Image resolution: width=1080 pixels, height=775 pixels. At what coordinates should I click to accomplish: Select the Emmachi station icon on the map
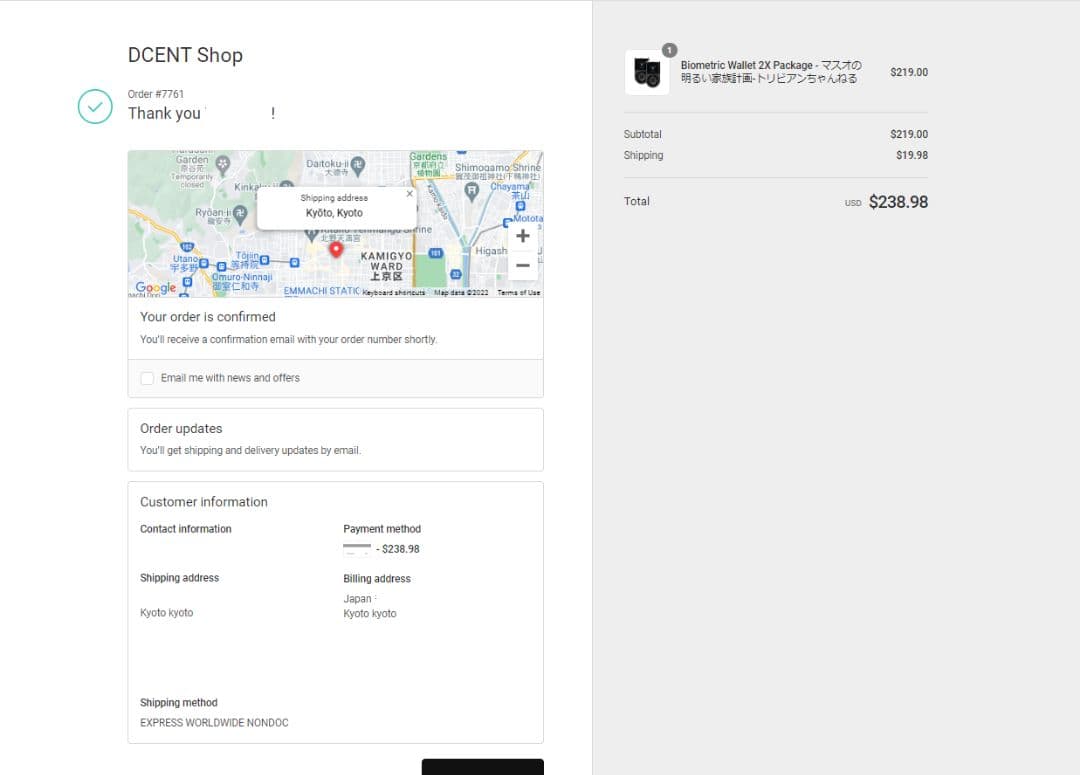click(x=294, y=261)
